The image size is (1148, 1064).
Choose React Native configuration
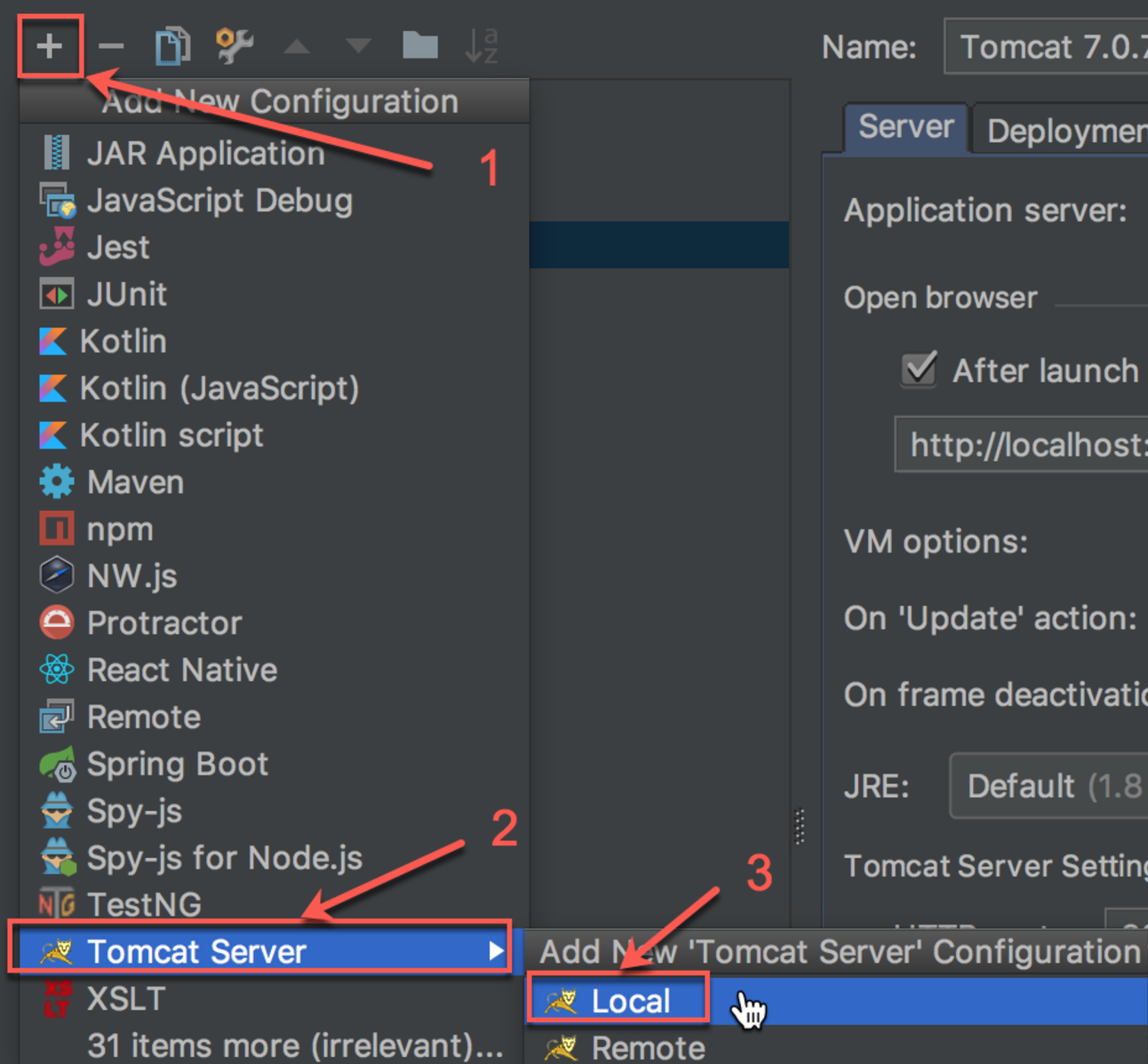click(275, 671)
